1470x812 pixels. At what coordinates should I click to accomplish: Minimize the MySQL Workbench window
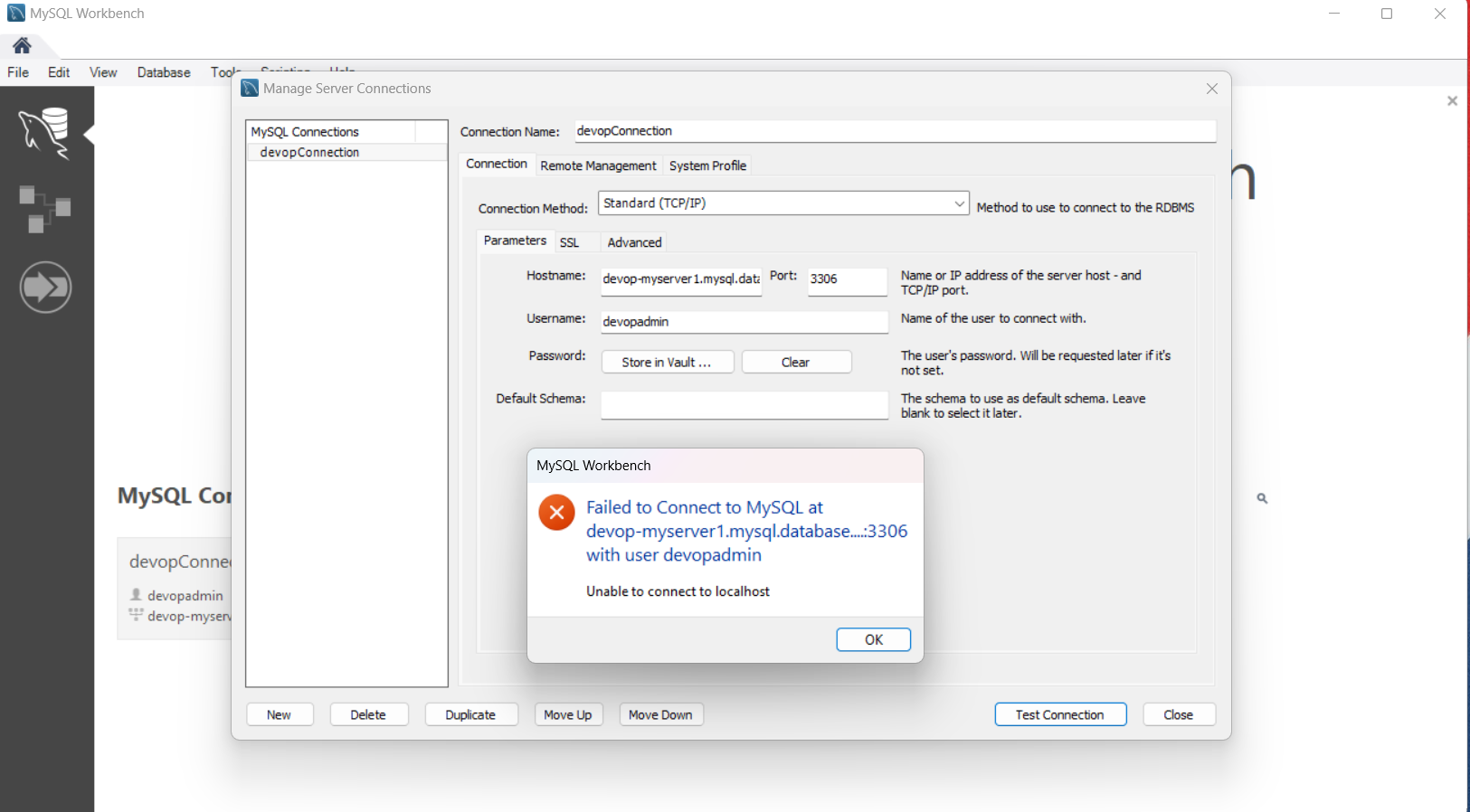1334,14
